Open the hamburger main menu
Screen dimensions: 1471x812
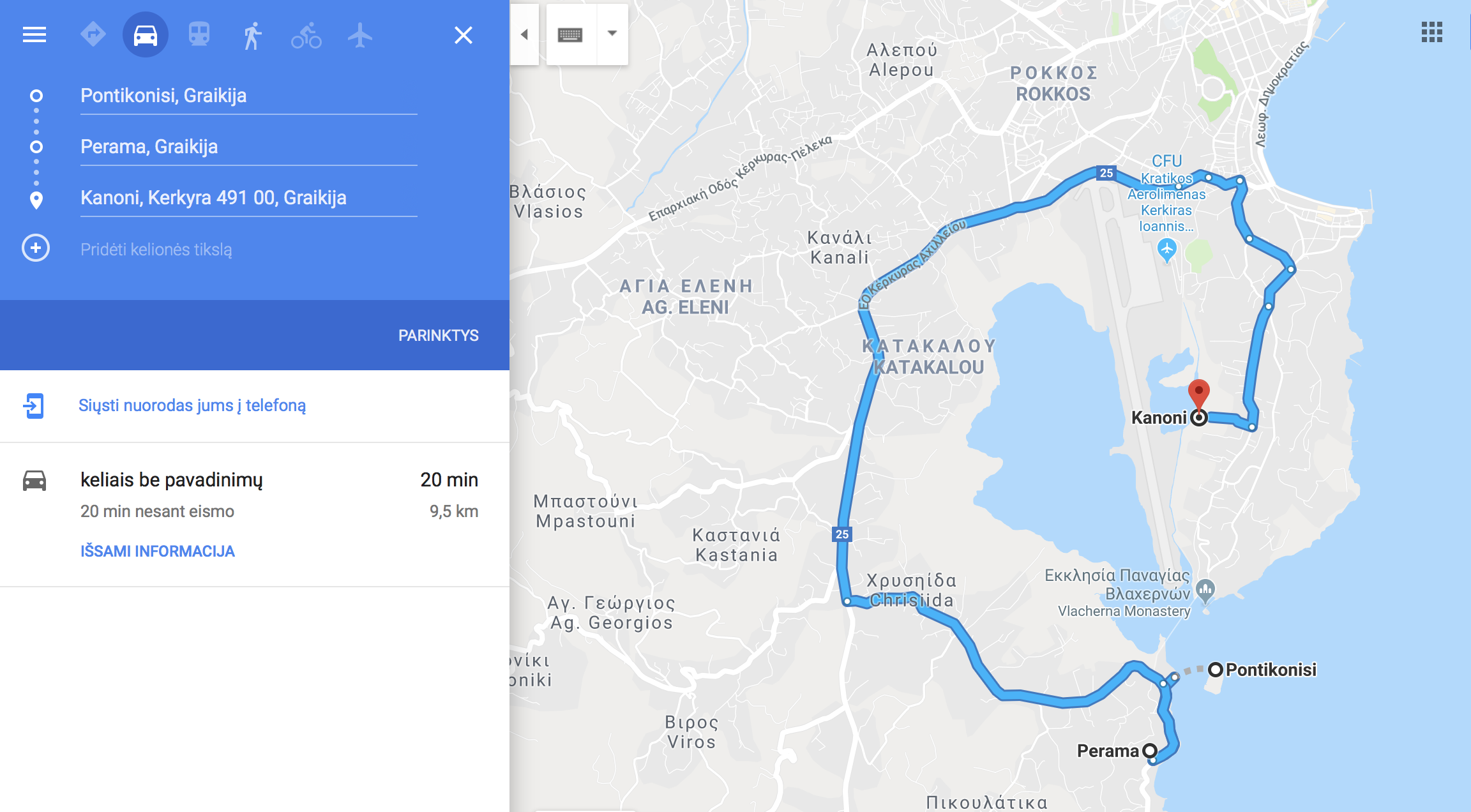[34, 34]
